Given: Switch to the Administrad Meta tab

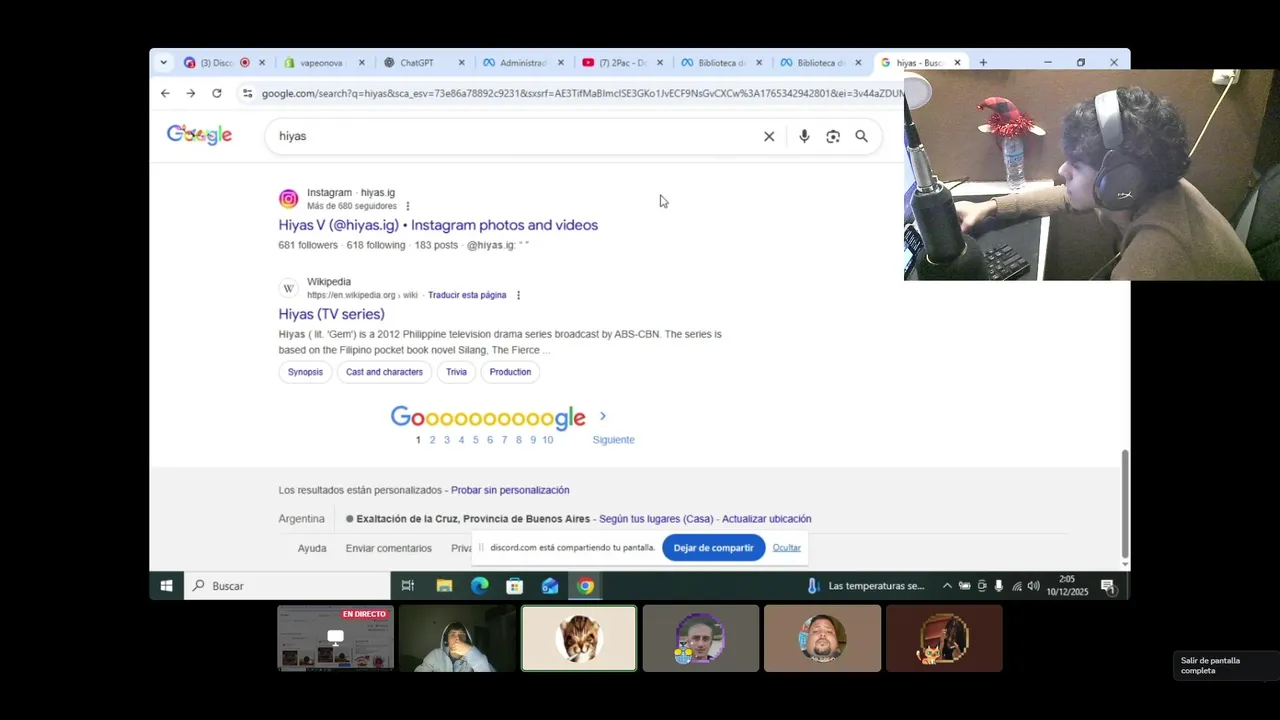Looking at the screenshot, I should (x=522, y=62).
